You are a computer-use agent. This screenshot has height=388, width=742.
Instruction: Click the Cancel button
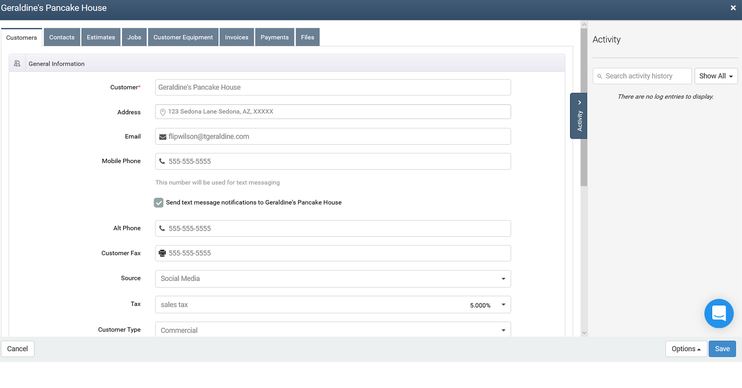tap(18, 349)
